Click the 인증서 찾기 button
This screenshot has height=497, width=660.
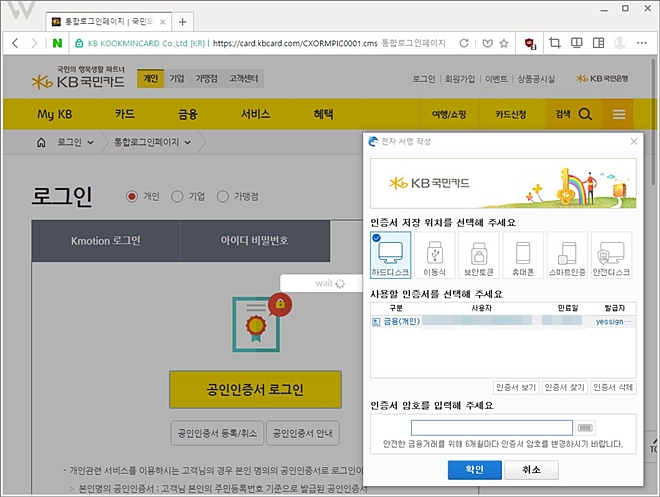click(x=564, y=387)
